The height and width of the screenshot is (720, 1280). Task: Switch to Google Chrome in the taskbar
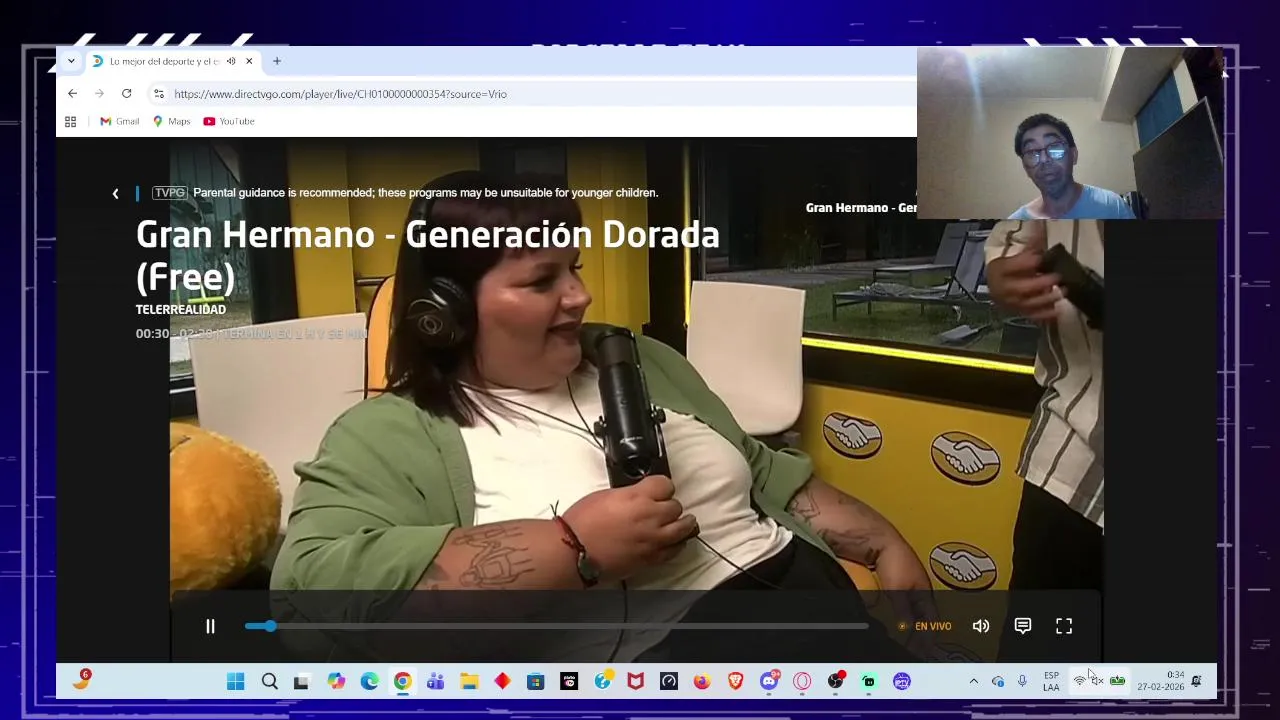pos(402,681)
